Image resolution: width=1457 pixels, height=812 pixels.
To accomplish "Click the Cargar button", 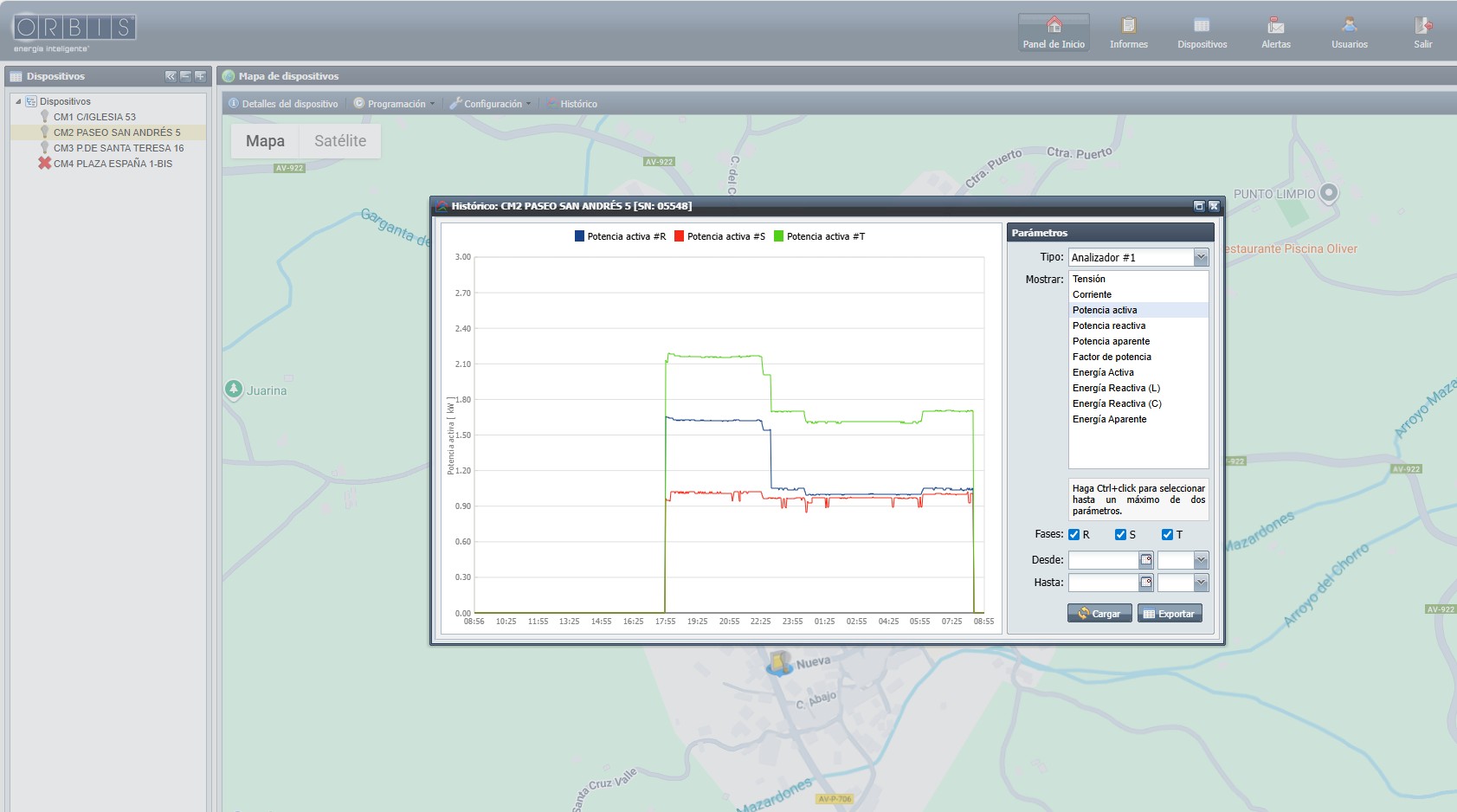I will [1099, 614].
